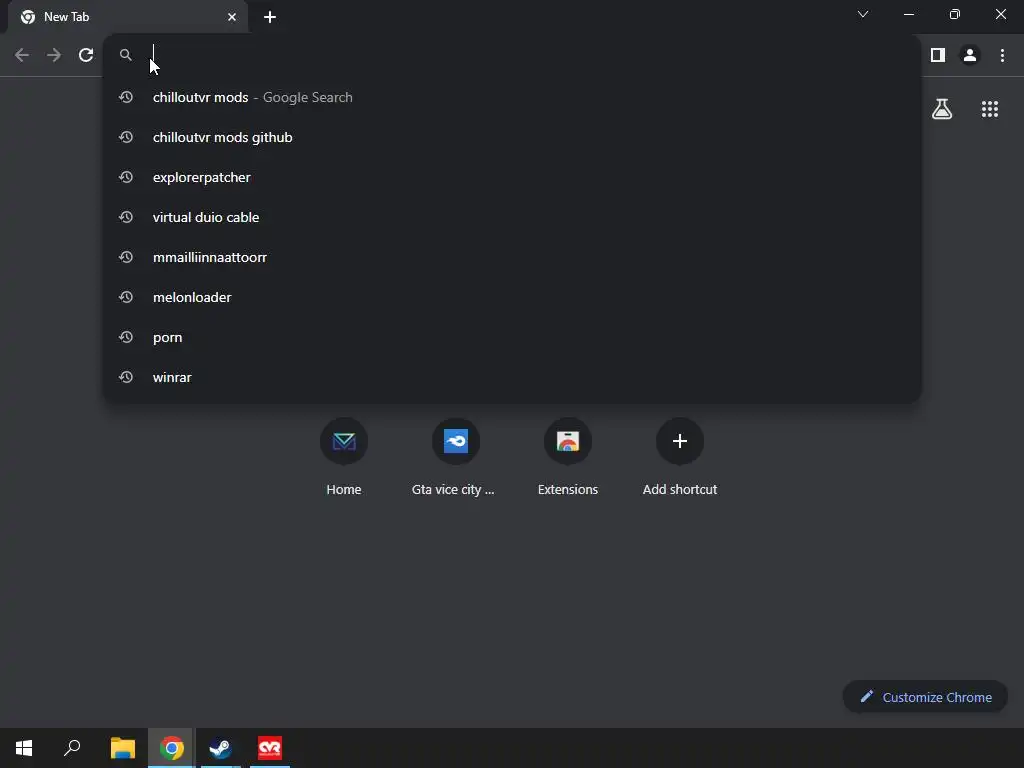Click history icon beside explorerpatcher
Viewport: 1024px width, 768px height.
tap(126, 177)
